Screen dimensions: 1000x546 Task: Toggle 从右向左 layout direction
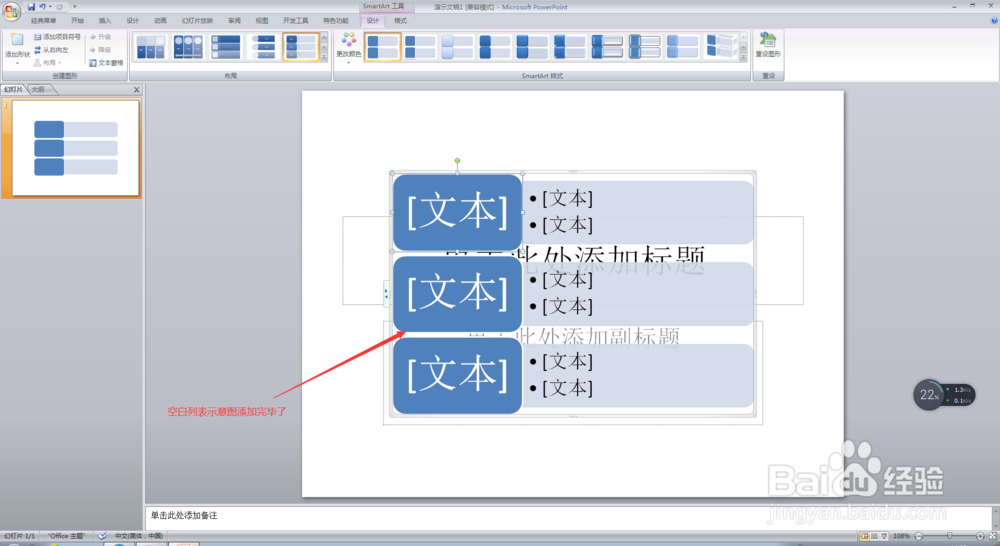[51, 50]
